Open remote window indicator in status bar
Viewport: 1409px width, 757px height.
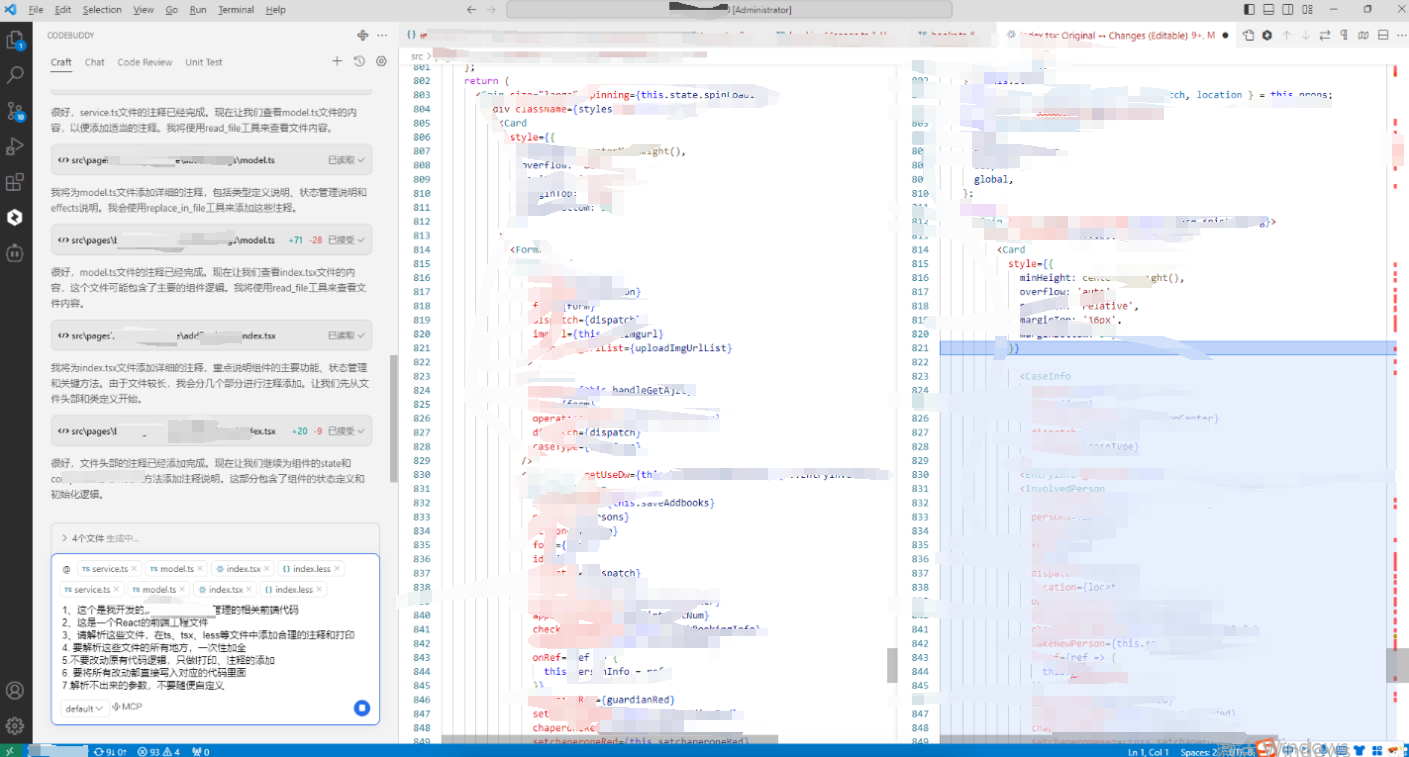[10, 750]
